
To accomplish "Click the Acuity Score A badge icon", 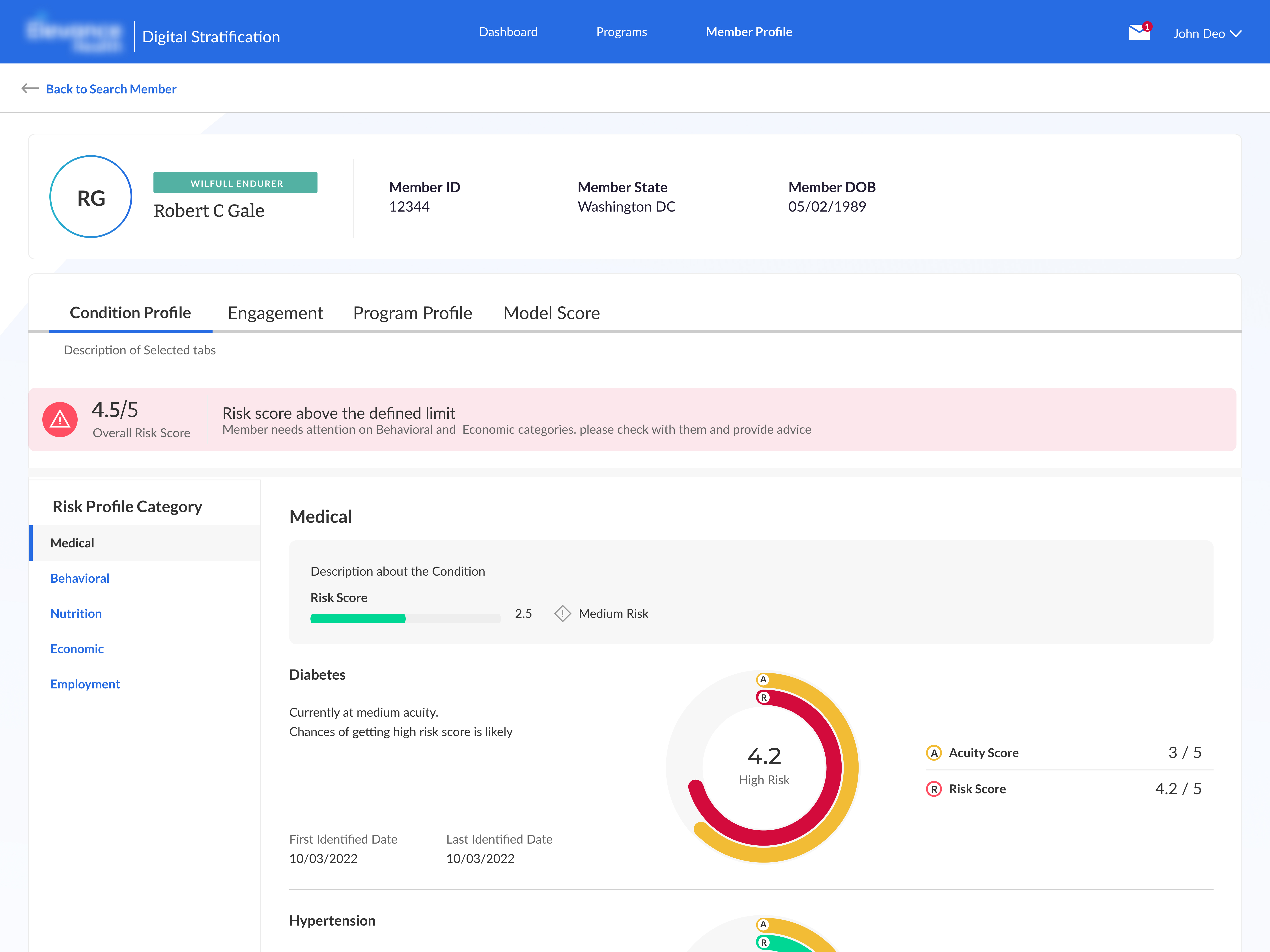I will click(935, 752).
